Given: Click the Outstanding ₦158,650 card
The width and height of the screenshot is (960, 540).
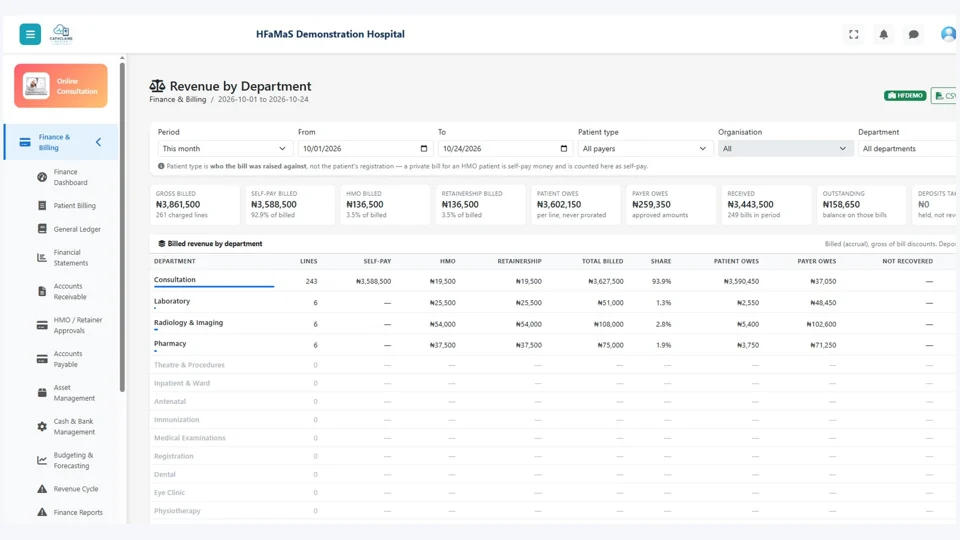Looking at the screenshot, I should pos(862,204).
